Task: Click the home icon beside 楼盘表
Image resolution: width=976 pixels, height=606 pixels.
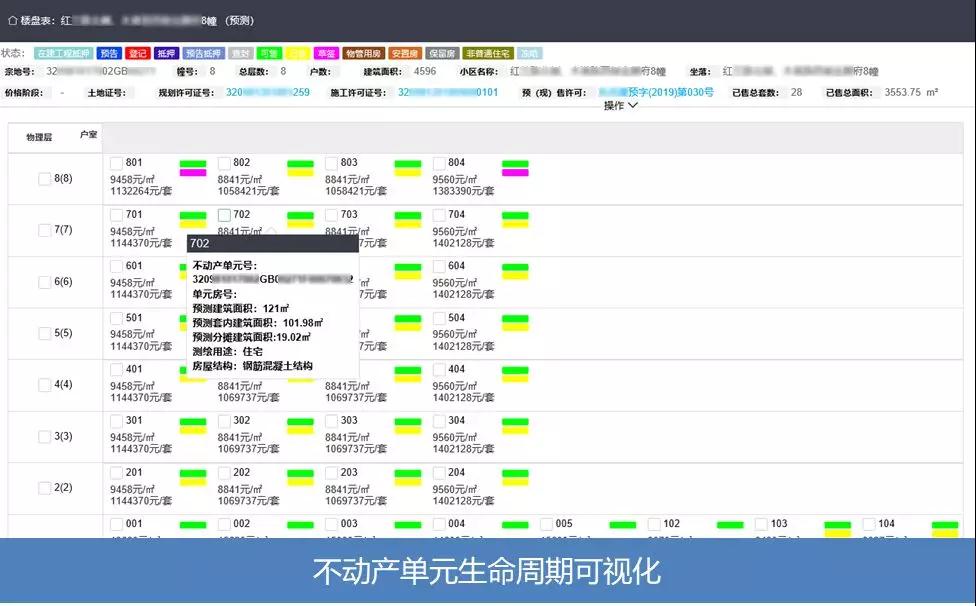Action: (x=11, y=20)
